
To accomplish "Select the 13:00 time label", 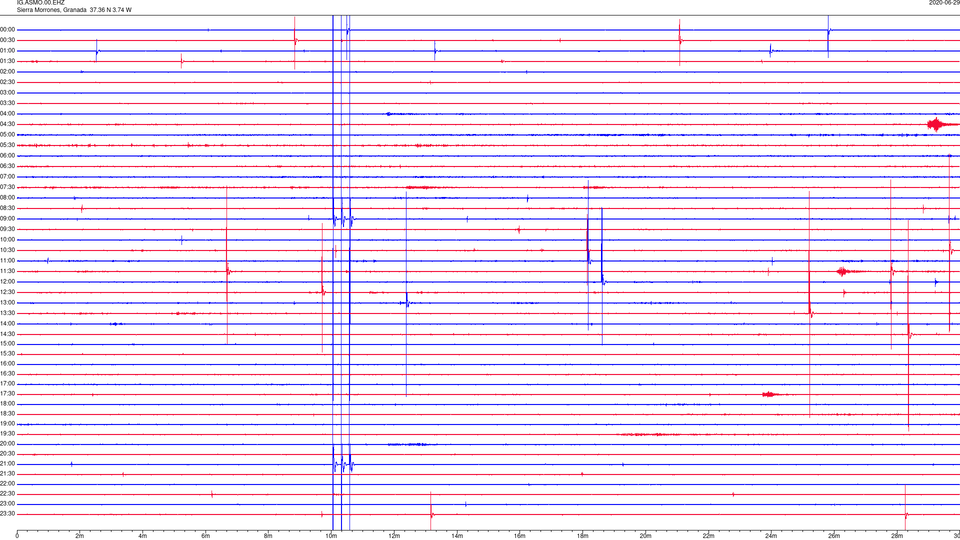I will (x=8, y=302).
